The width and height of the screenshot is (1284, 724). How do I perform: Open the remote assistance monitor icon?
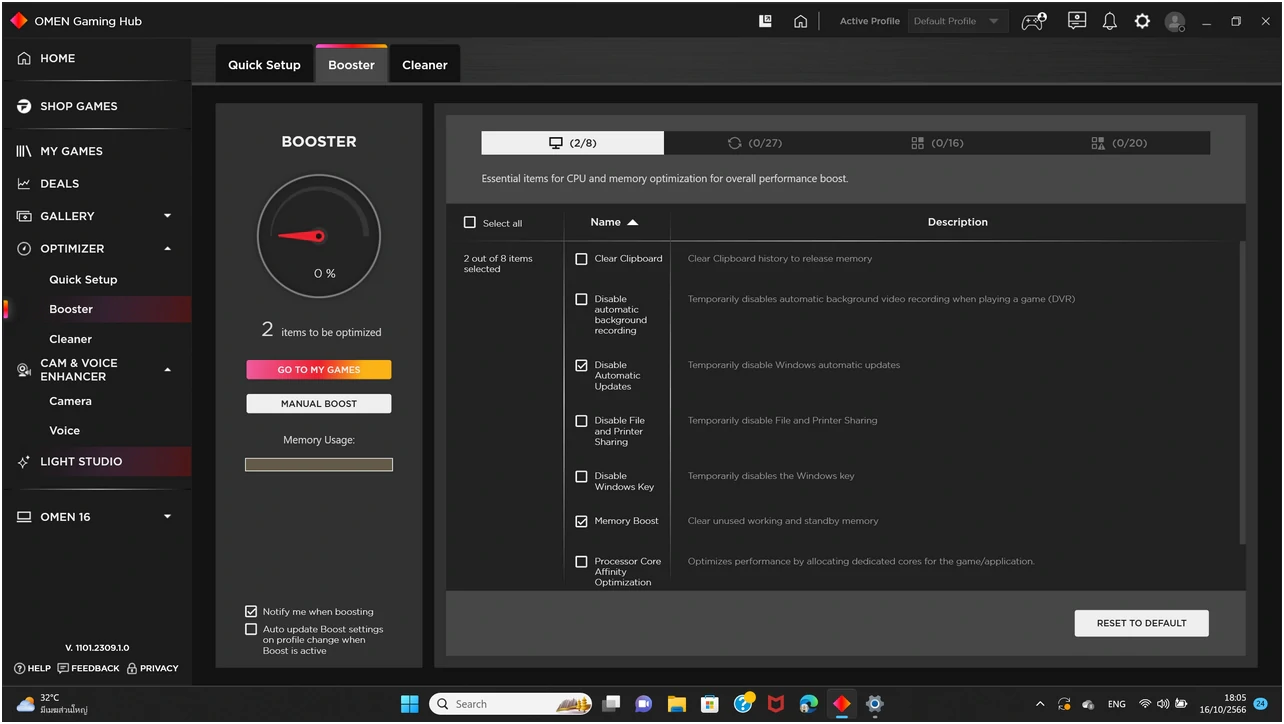tap(1077, 20)
